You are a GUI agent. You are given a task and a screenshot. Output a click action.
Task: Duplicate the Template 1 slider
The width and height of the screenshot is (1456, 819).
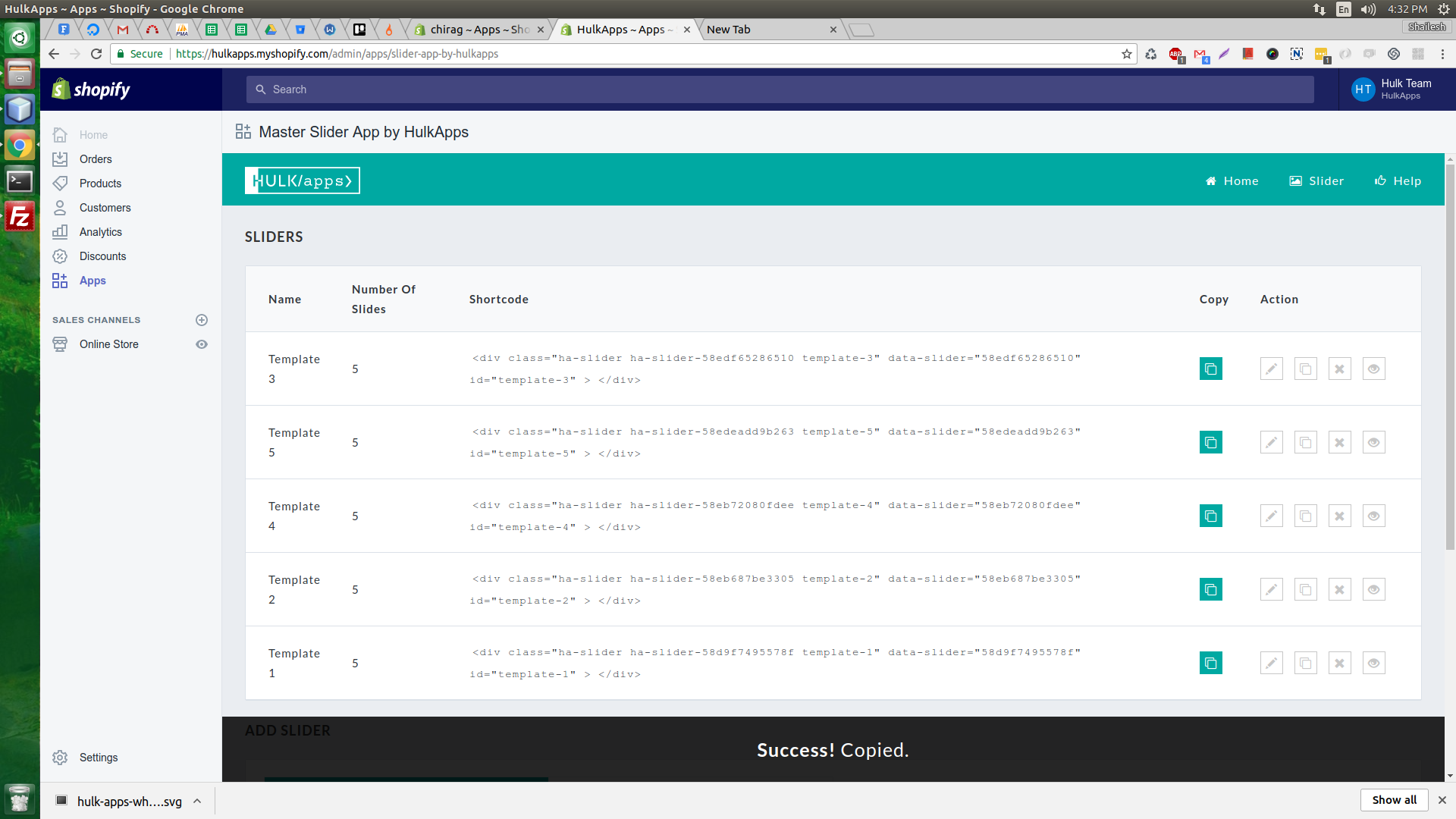(1306, 663)
